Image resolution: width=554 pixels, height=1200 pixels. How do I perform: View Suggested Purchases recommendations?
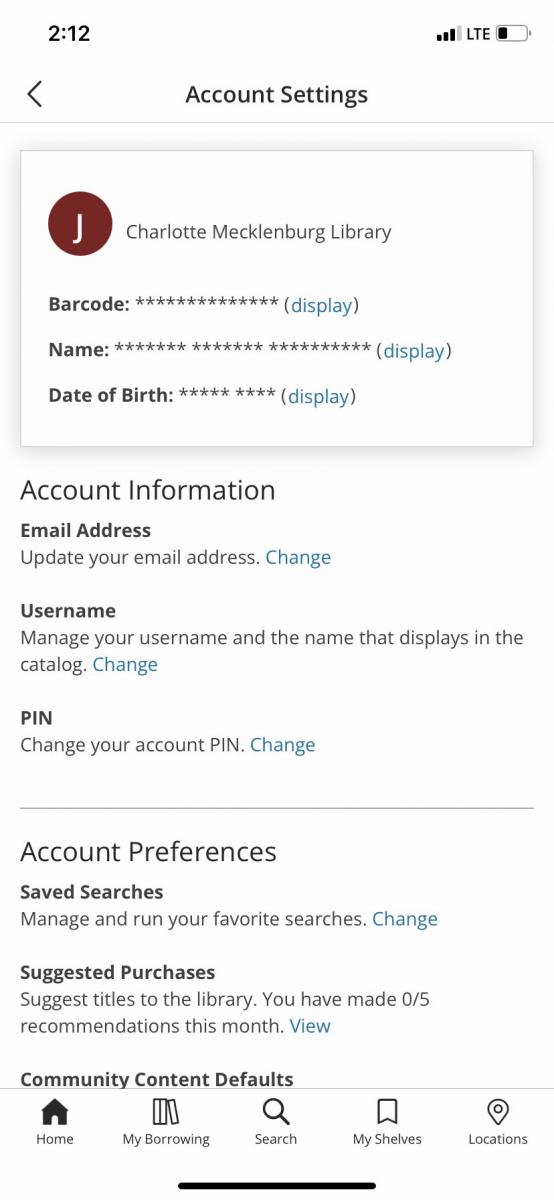click(310, 1026)
